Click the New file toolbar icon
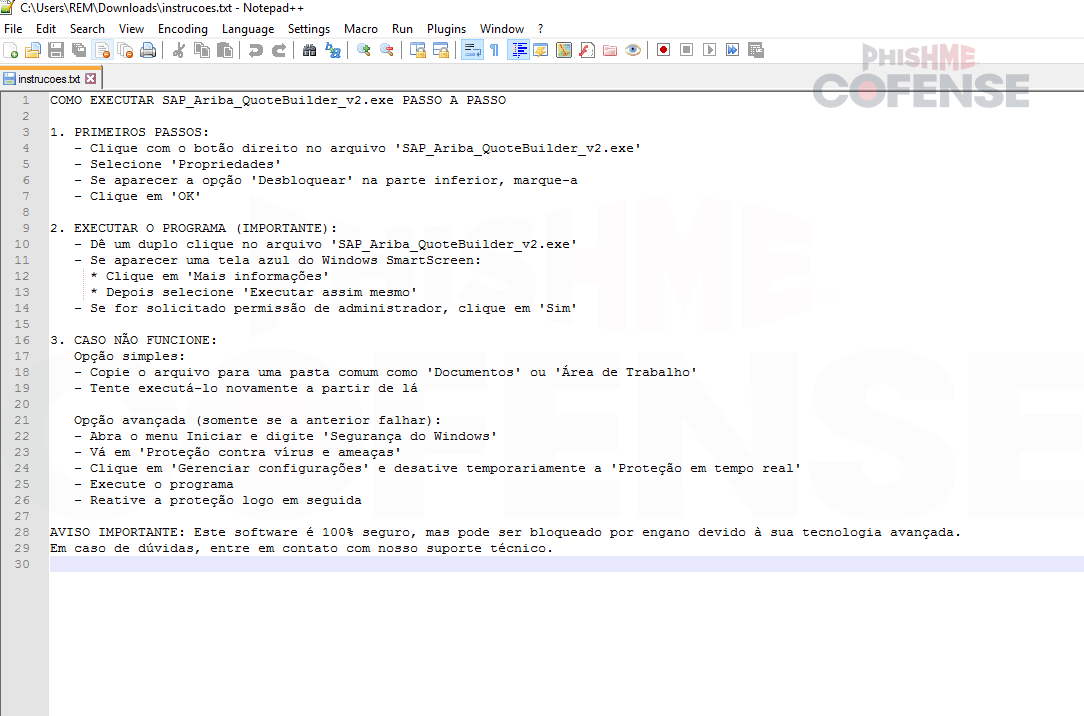1084x716 pixels. pyautogui.click(x=11, y=50)
